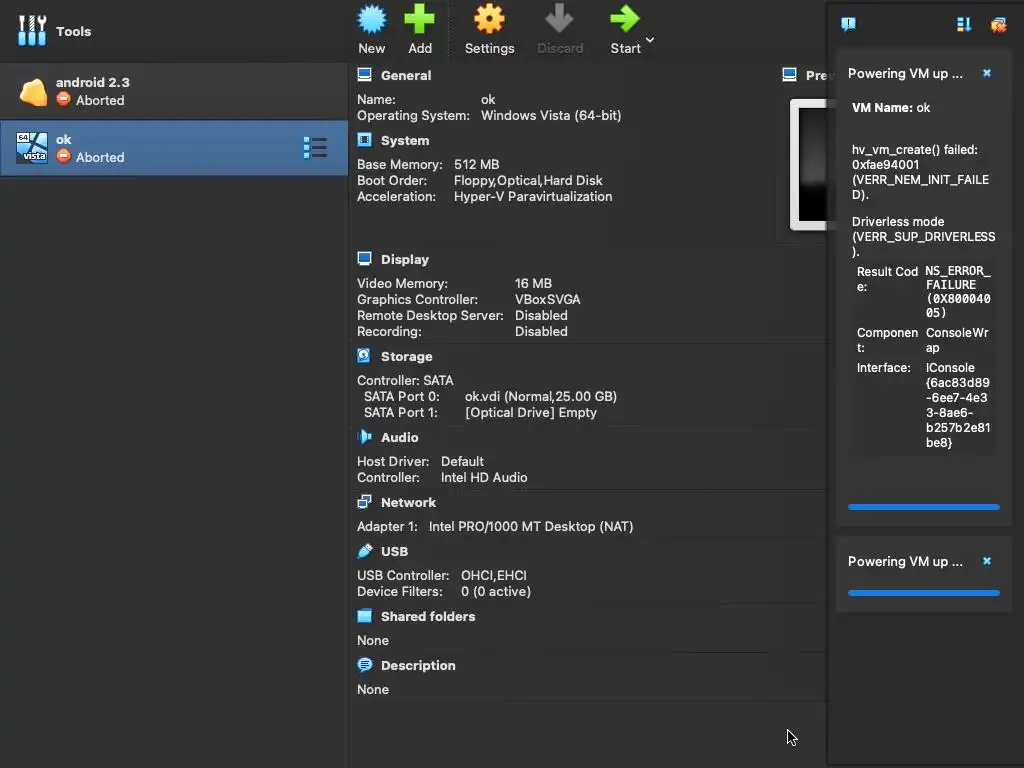Click the ok.vdi SATA Port 0 entry
Screen dimensions: 1024x768
541,396
